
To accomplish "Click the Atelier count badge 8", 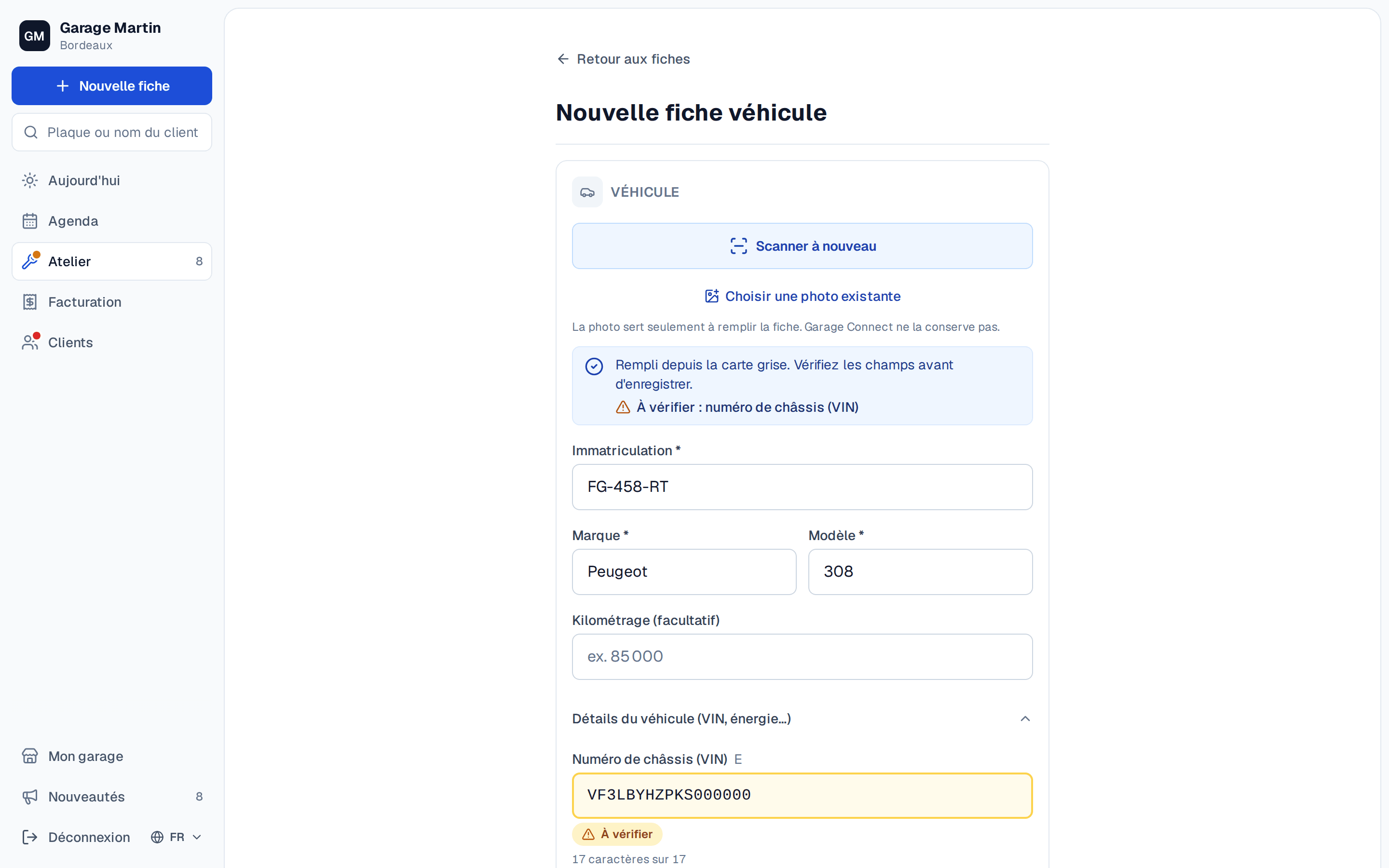I will coord(199,262).
